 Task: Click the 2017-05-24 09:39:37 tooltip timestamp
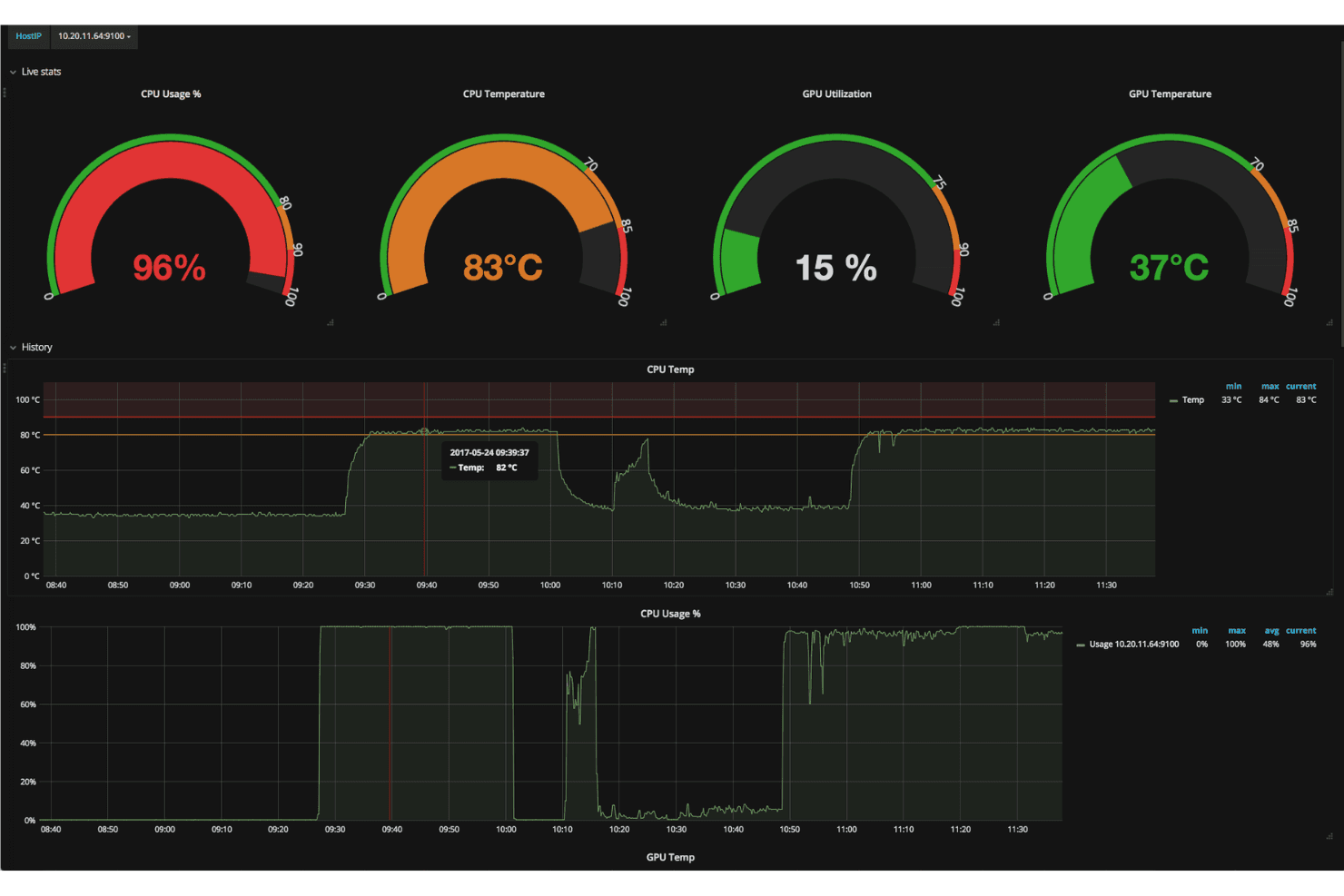pyautogui.click(x=489, y=453)
